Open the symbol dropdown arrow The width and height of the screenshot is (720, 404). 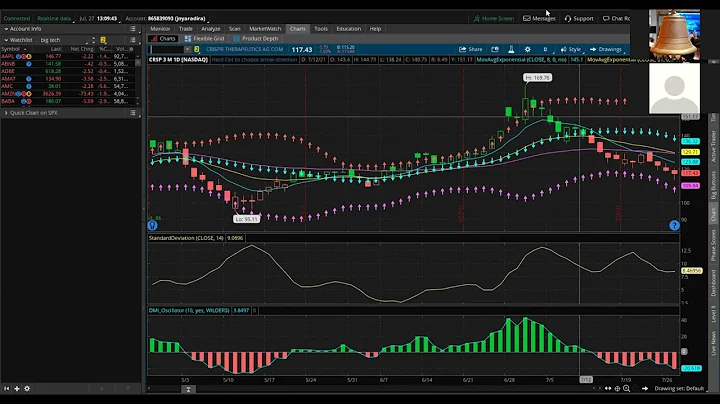(187, 49)
